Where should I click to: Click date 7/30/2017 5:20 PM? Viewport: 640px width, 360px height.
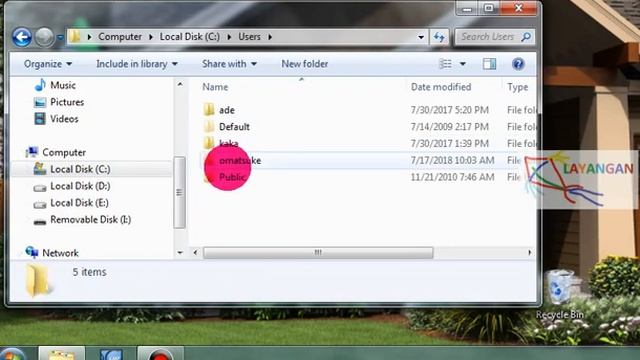pos(450,110)
